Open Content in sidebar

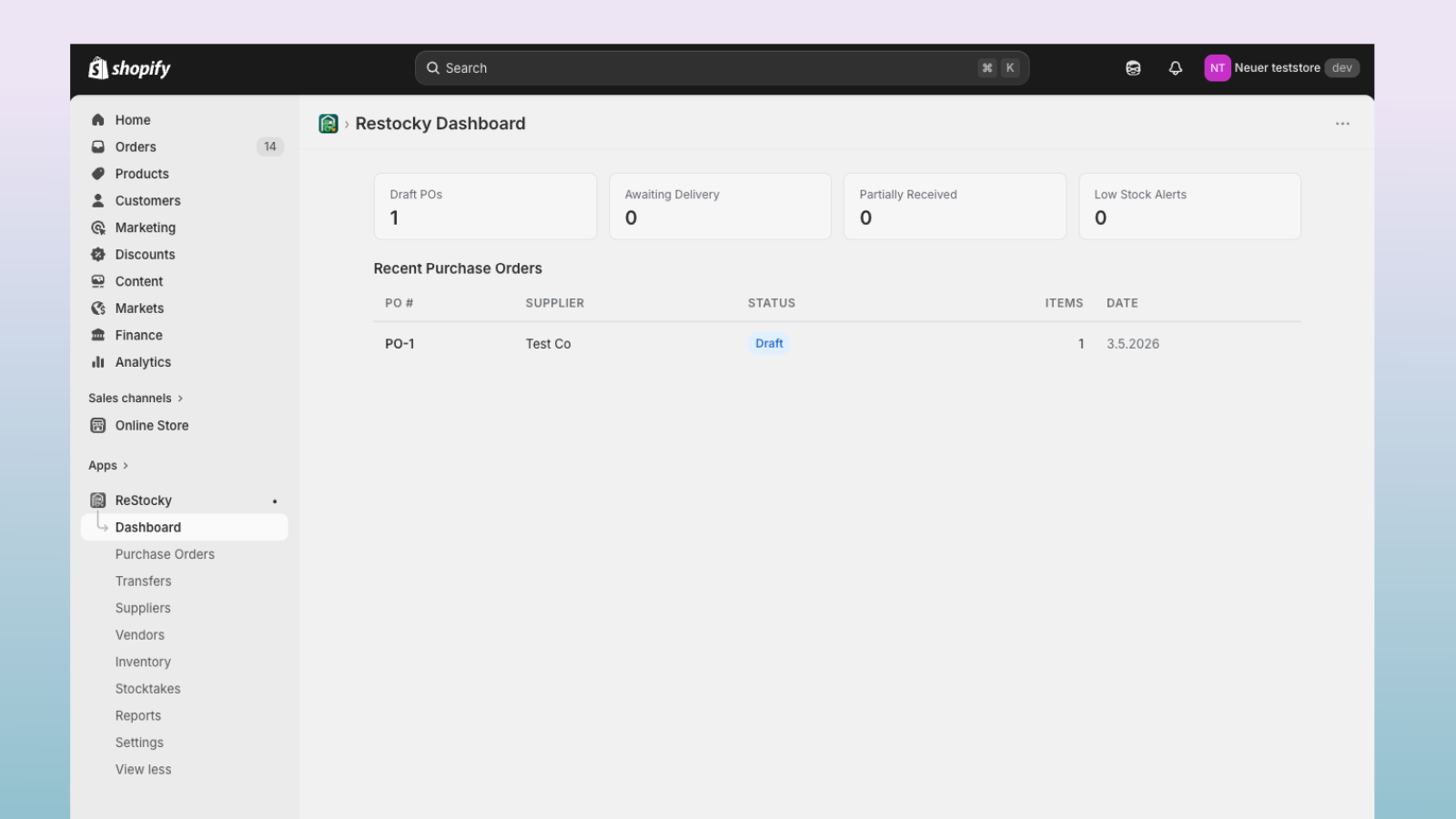pyautogui.click(x=185, y=281)
